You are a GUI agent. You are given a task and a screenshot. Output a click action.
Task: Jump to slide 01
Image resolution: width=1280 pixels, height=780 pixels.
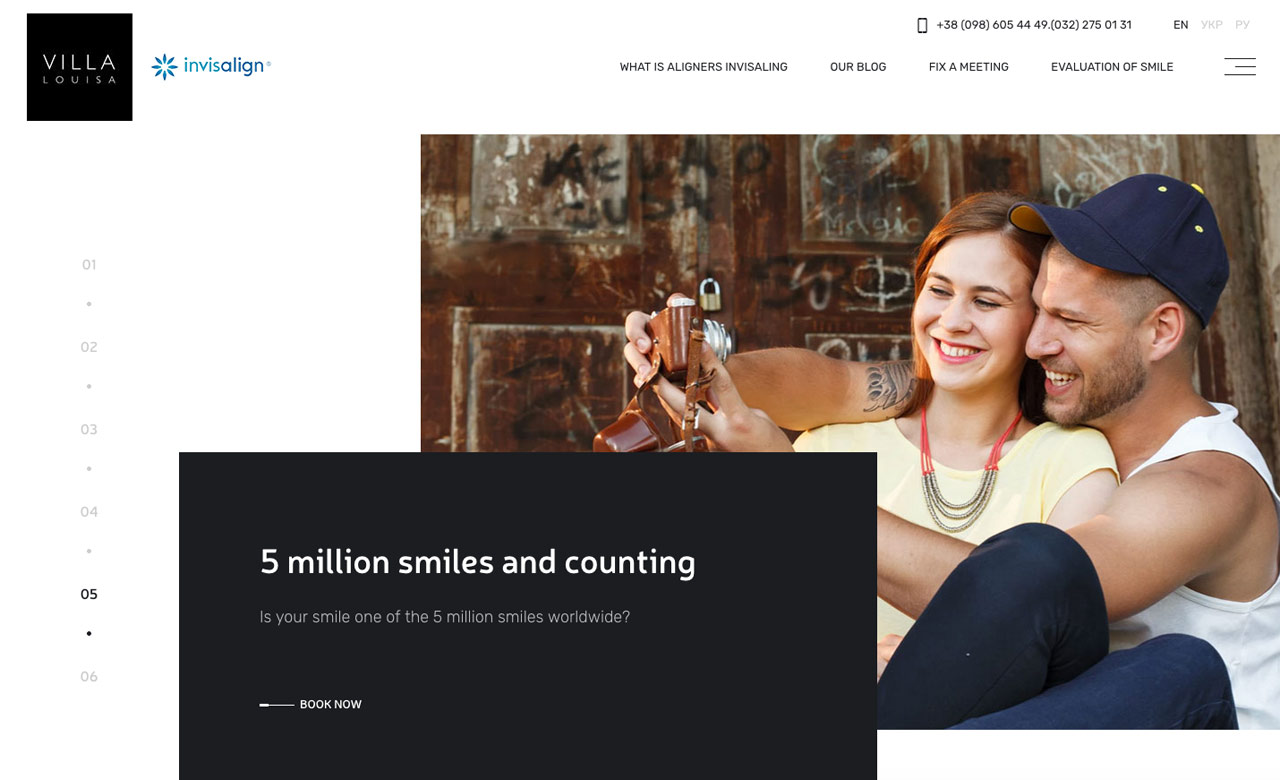coord(89,265)
